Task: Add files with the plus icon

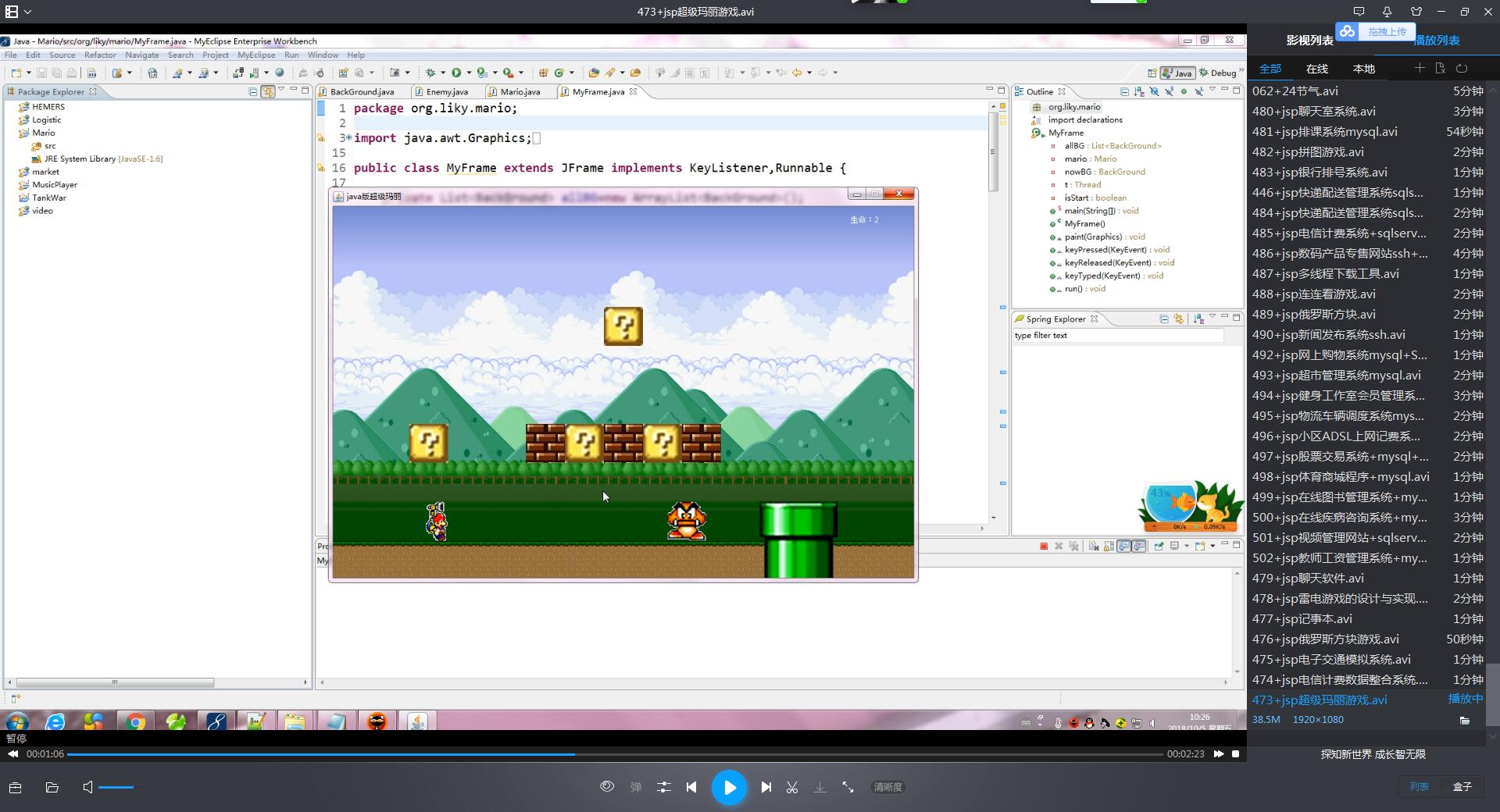Action: pos(1420,68)
